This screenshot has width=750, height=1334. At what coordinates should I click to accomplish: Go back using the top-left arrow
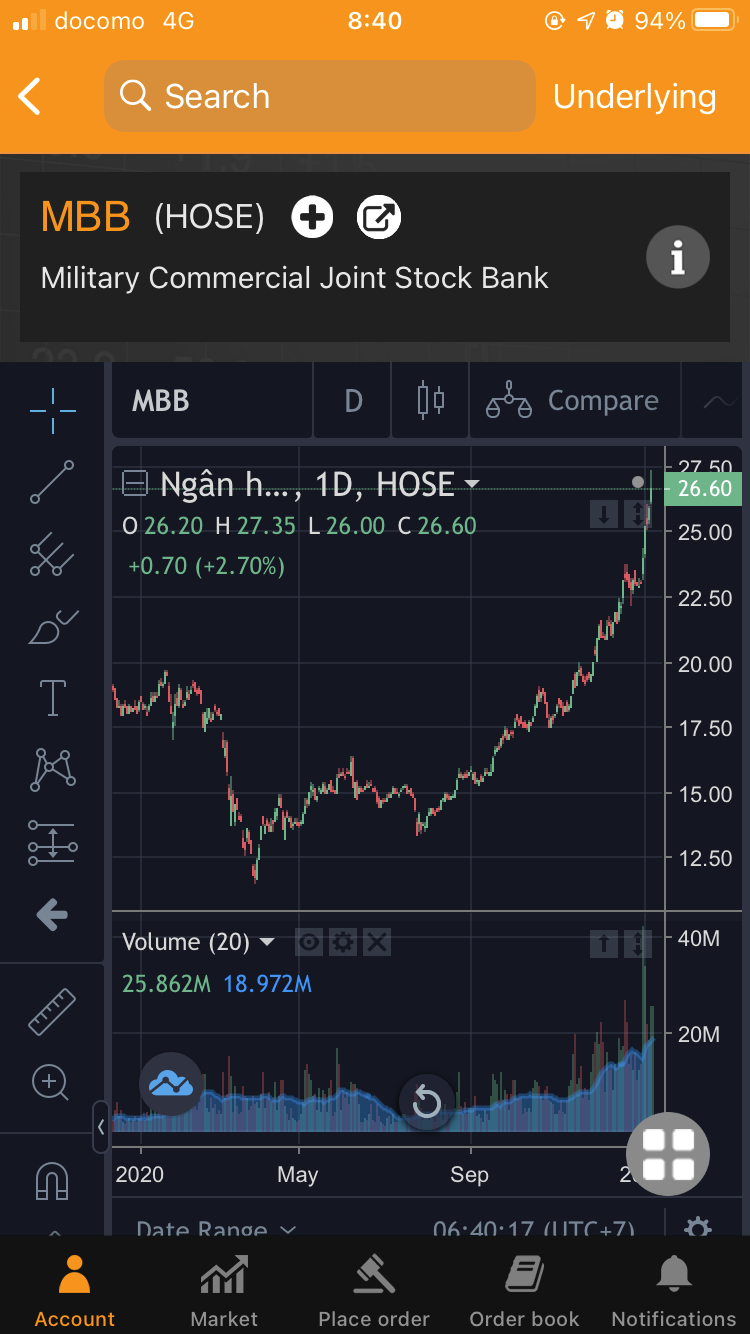coord(30,97)
